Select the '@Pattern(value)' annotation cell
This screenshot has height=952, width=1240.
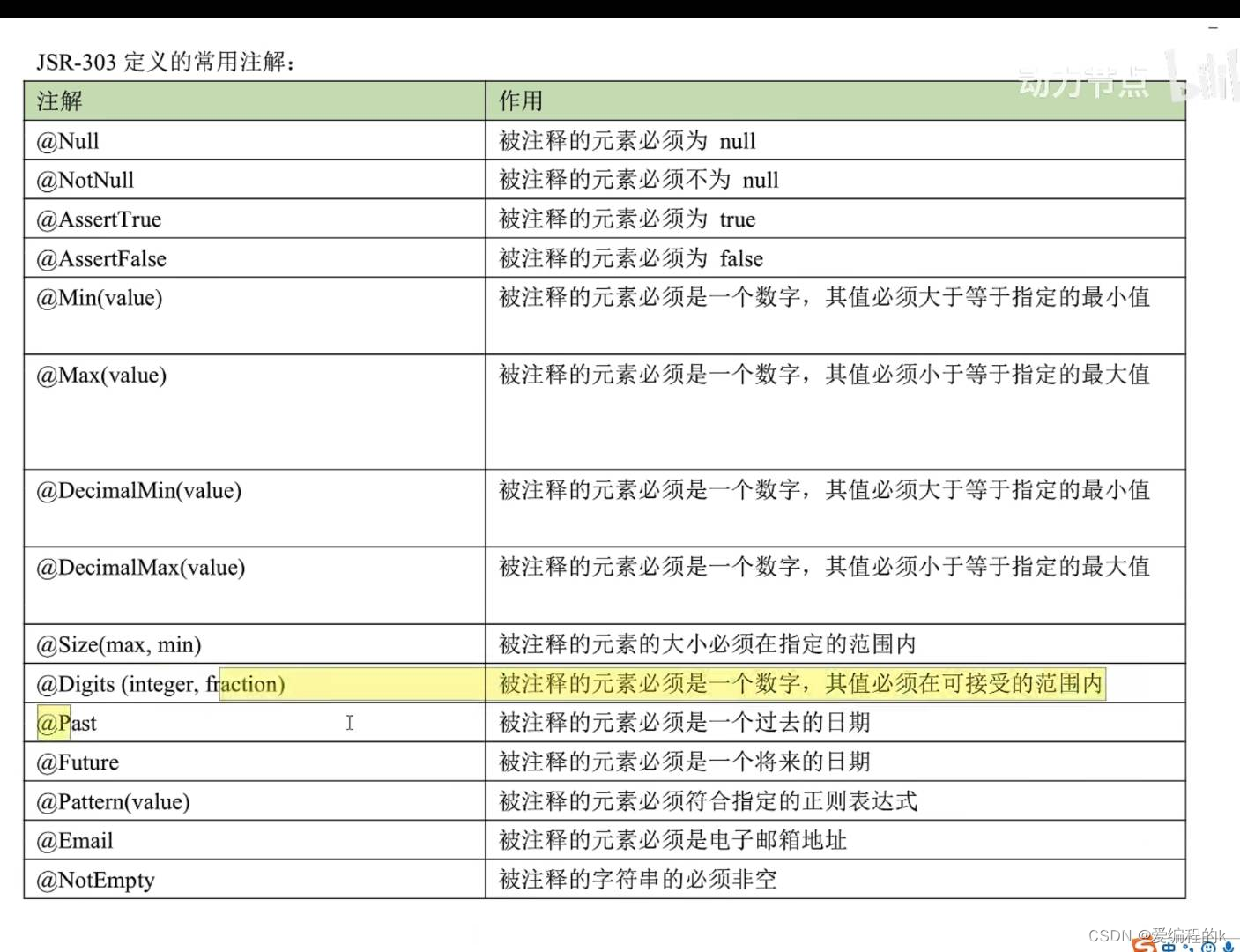click(254, 801)
